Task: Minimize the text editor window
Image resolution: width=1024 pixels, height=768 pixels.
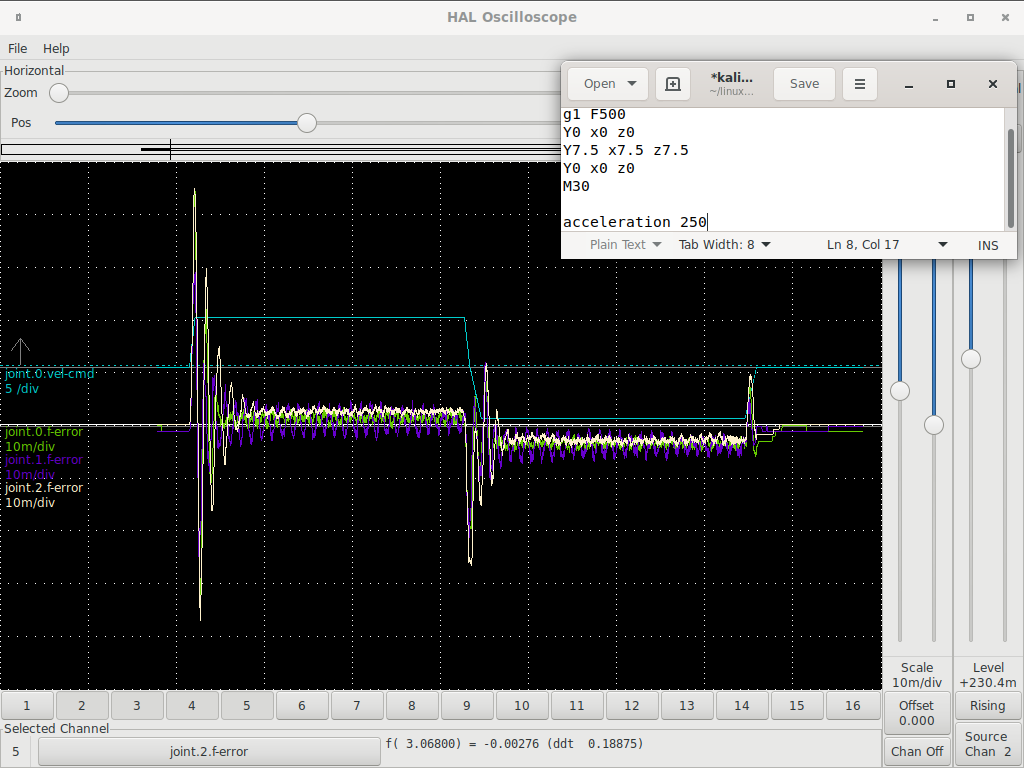Action: pyautogui.click(x=908, y=84)
